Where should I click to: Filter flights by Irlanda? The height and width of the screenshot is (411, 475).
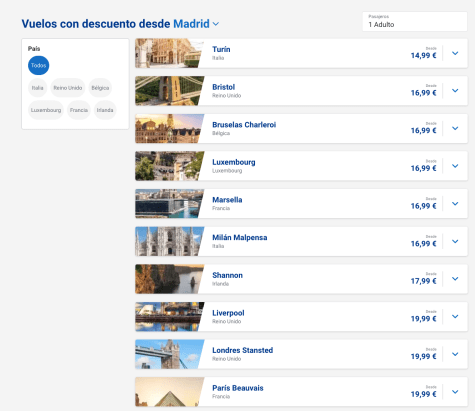[105, 110]
